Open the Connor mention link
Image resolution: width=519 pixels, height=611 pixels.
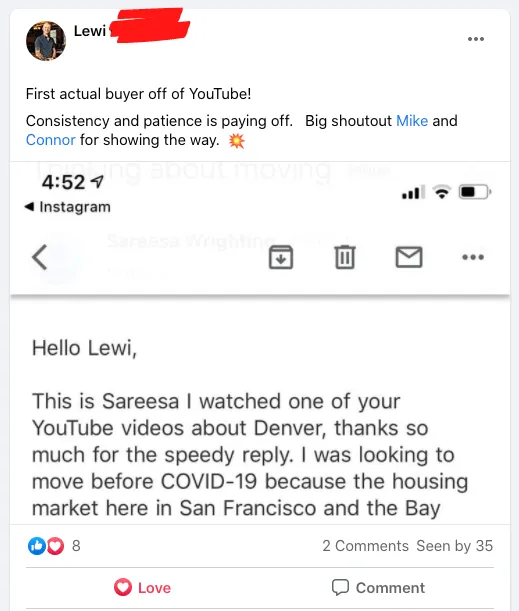(51, 140)
